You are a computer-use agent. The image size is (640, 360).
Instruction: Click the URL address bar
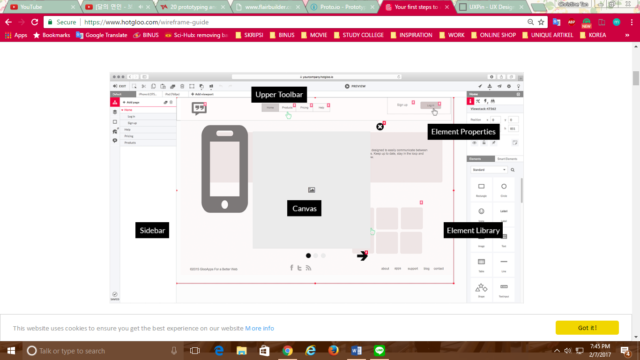click(x=302, y=22)
